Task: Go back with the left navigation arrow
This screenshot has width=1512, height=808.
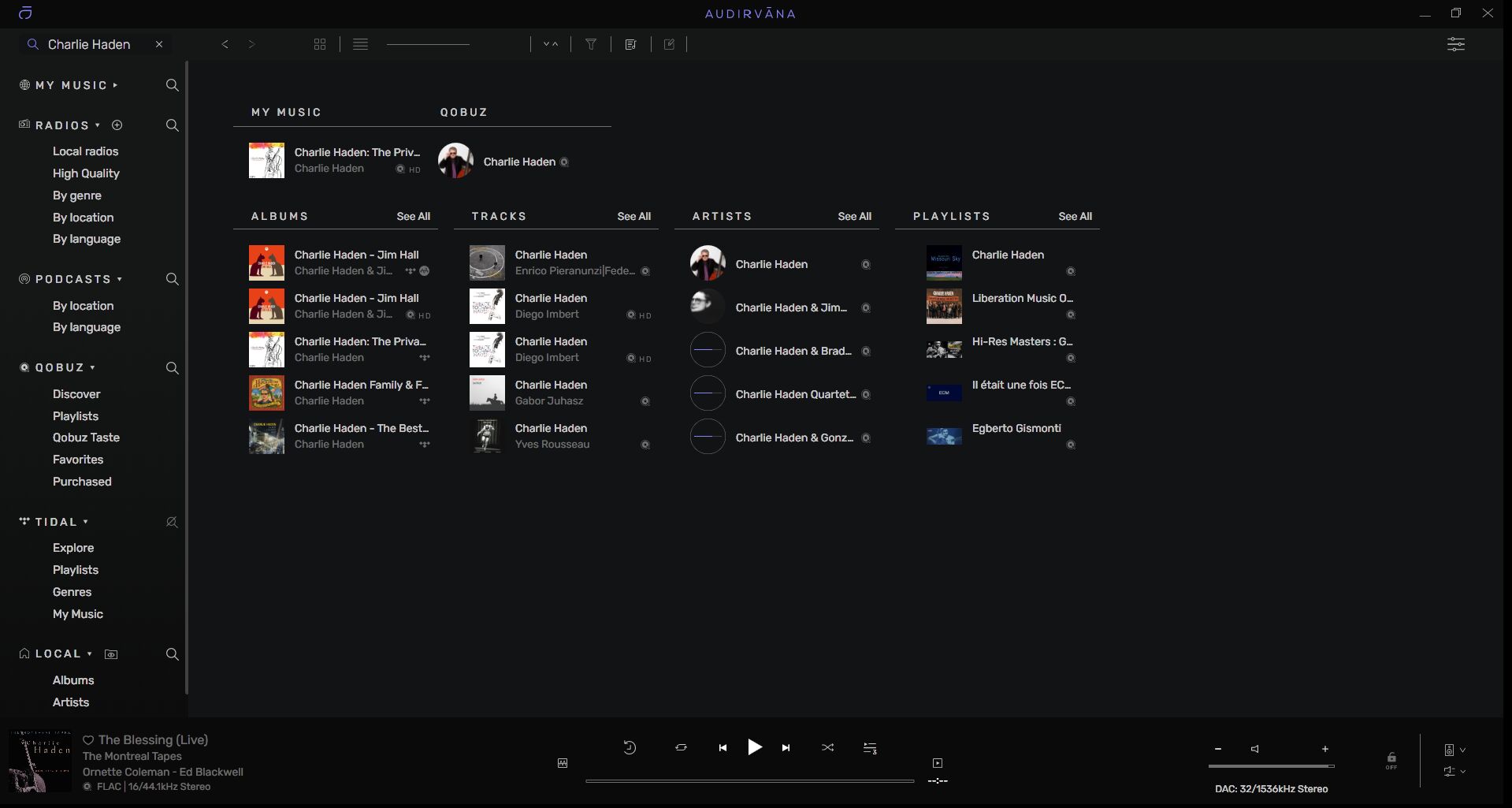Action: (225, 44)
